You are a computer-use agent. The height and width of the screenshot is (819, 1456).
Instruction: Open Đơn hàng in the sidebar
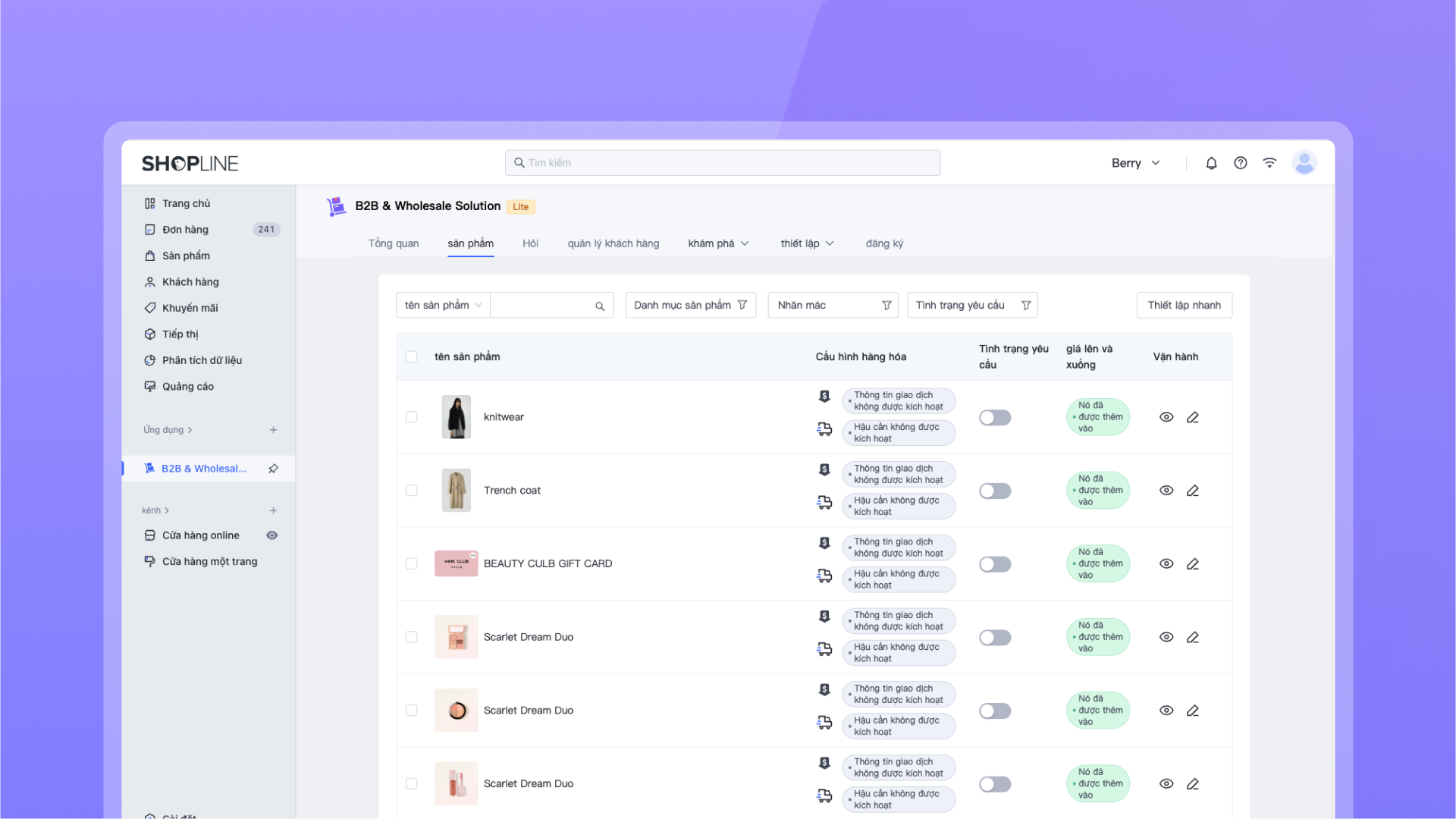[x=185, y=230]
